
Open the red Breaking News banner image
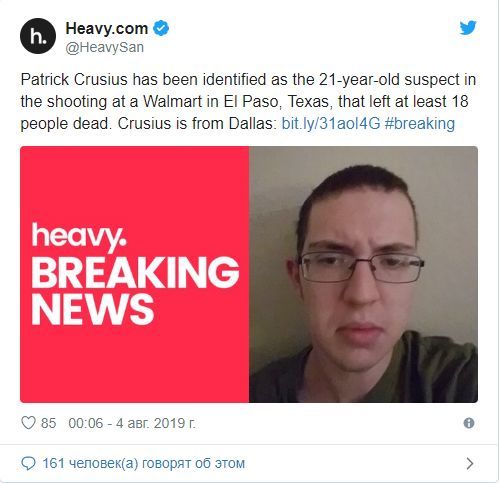point(135,274)
